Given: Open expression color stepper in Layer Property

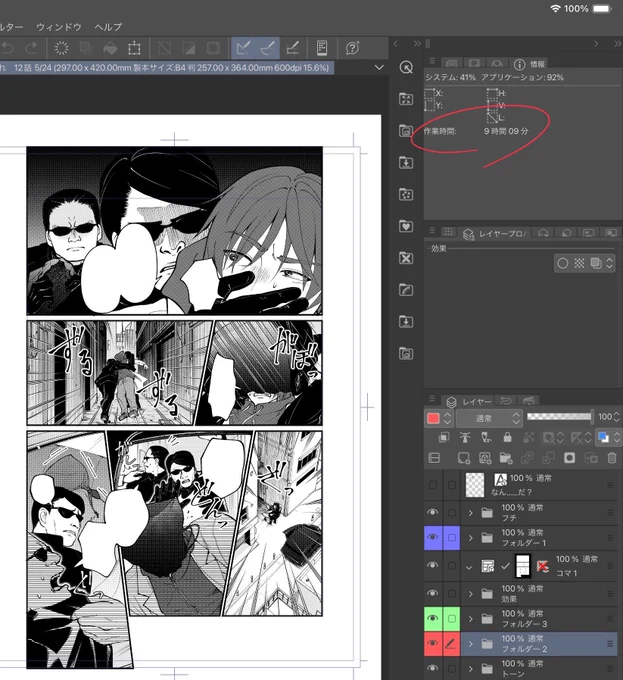Looking at the screenshot, I should (x=609, y=263).
